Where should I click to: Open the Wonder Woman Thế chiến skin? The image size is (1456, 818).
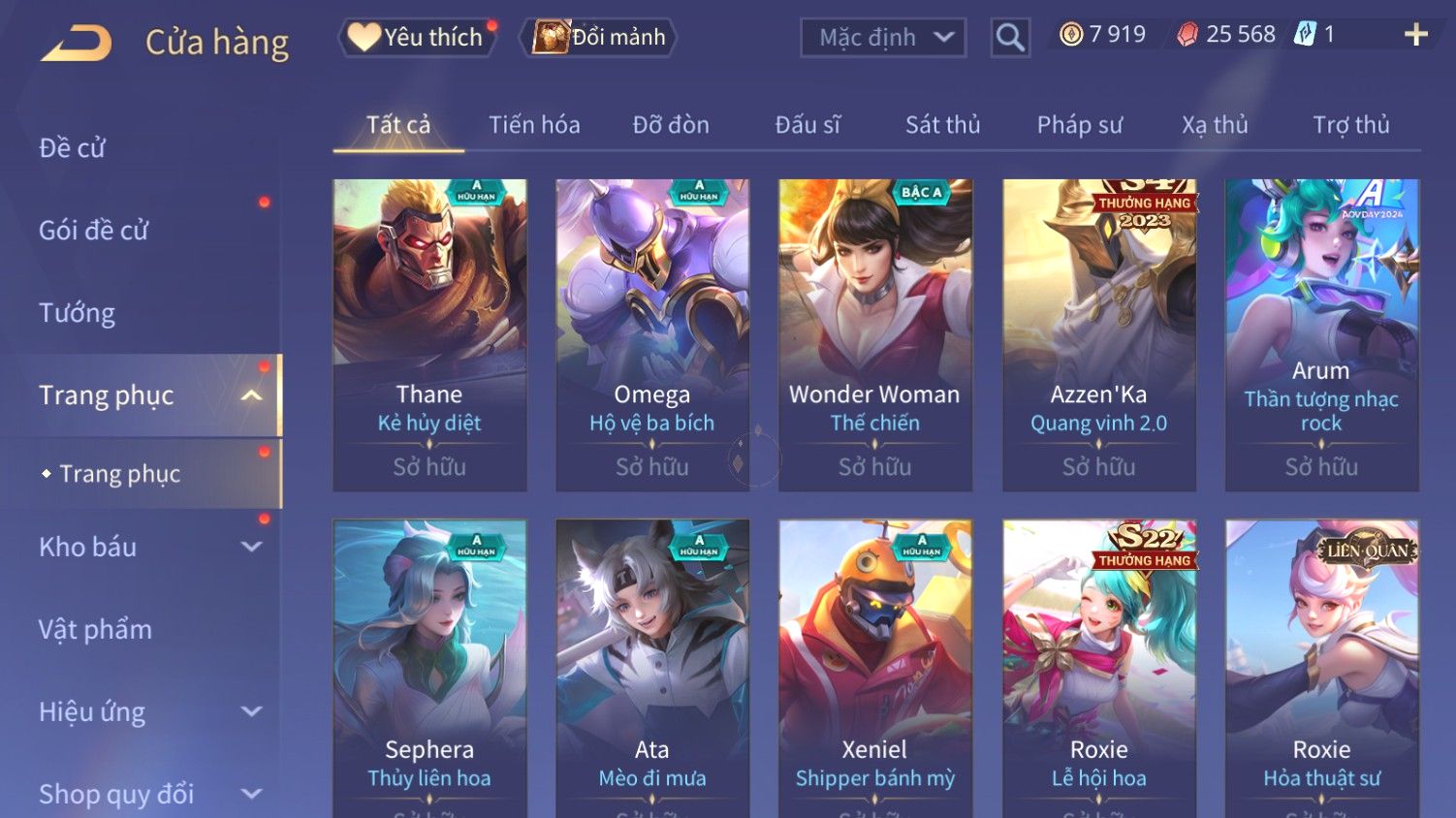(x=874, y=335)
